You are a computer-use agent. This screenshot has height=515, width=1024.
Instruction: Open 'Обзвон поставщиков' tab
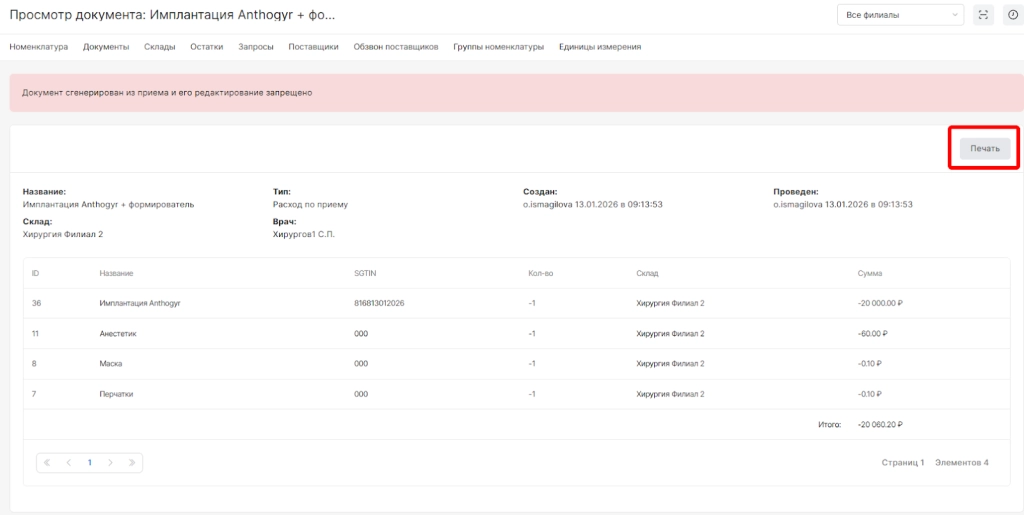(396, 47)
